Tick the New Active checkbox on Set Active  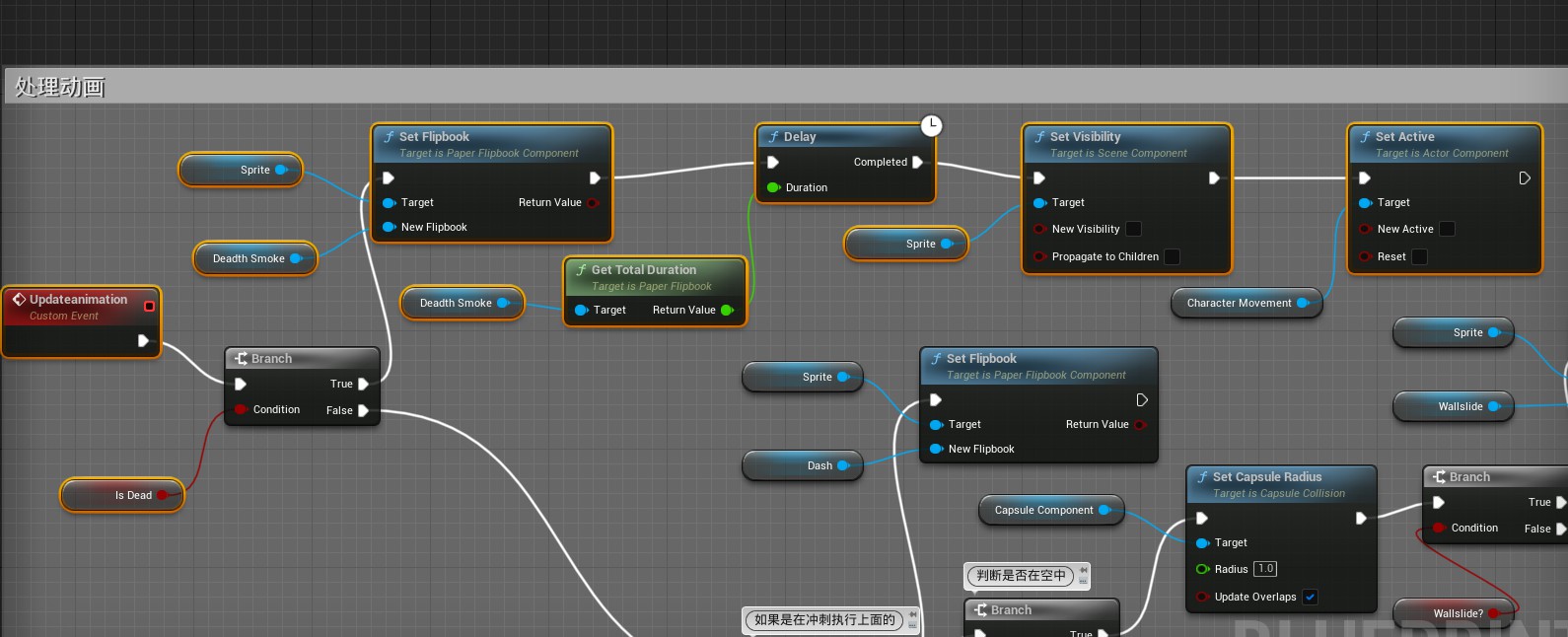tap(1447, 229)
